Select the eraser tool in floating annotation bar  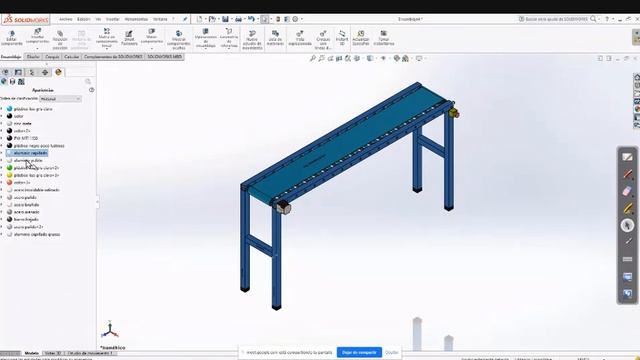coord(627,191)
